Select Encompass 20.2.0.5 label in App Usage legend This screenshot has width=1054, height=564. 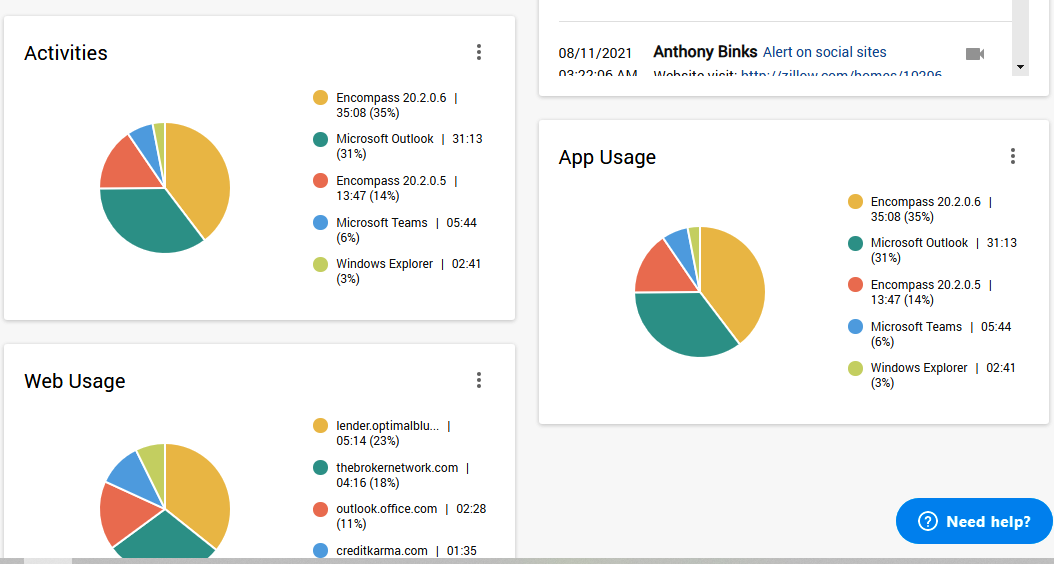926,285
